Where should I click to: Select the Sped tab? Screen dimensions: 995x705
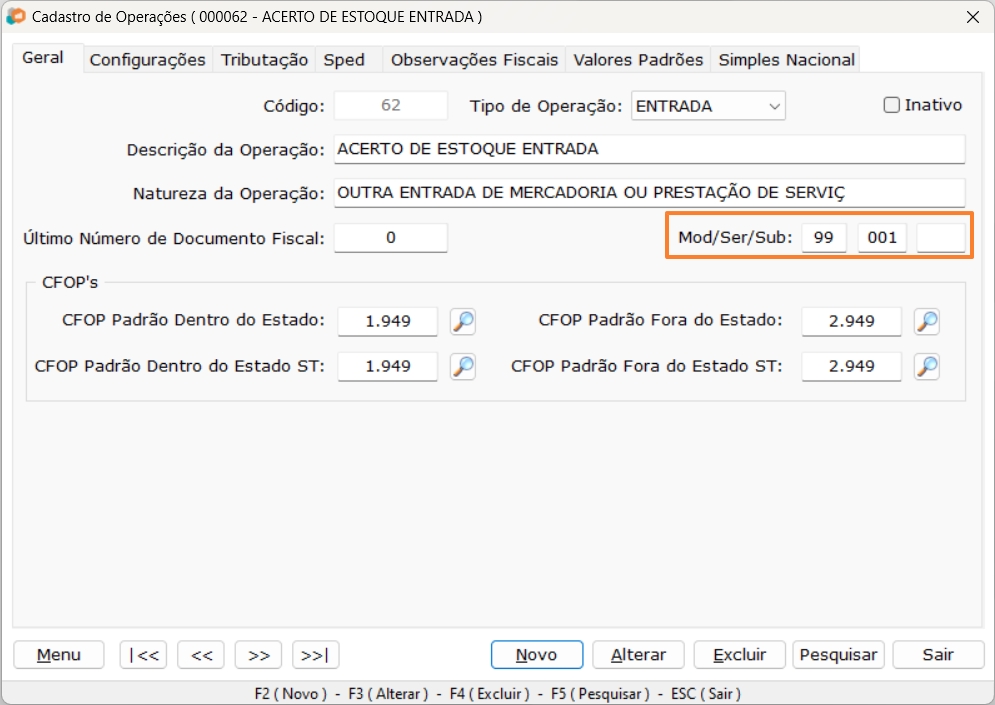point(343,59)
